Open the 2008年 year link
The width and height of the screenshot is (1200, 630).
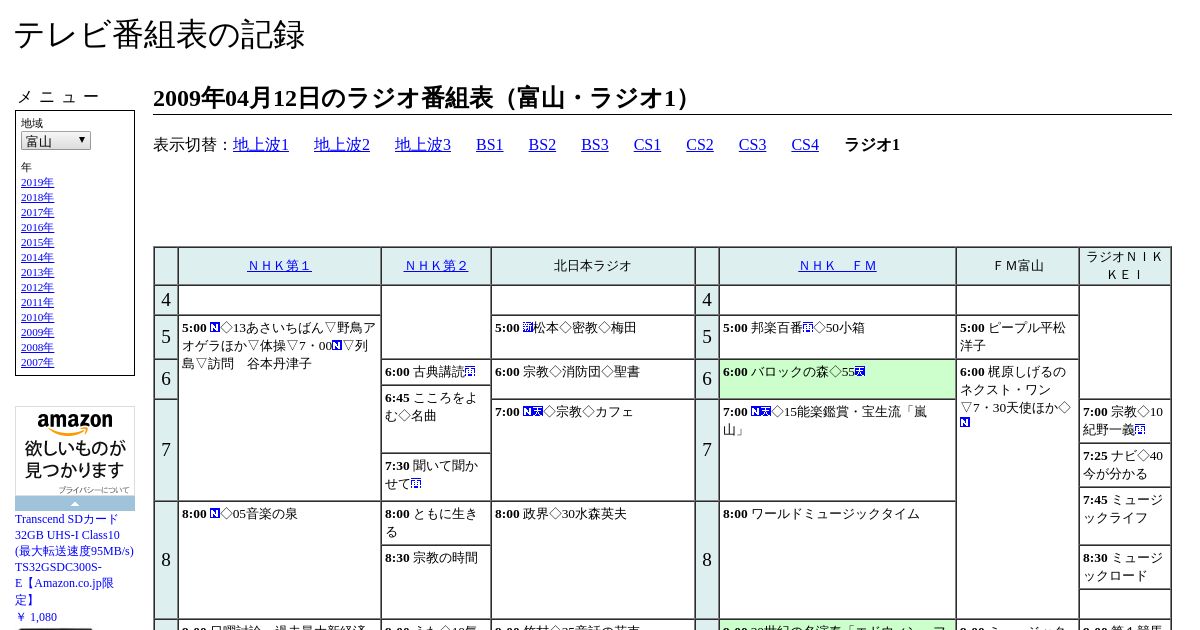[x=37, y=347]
